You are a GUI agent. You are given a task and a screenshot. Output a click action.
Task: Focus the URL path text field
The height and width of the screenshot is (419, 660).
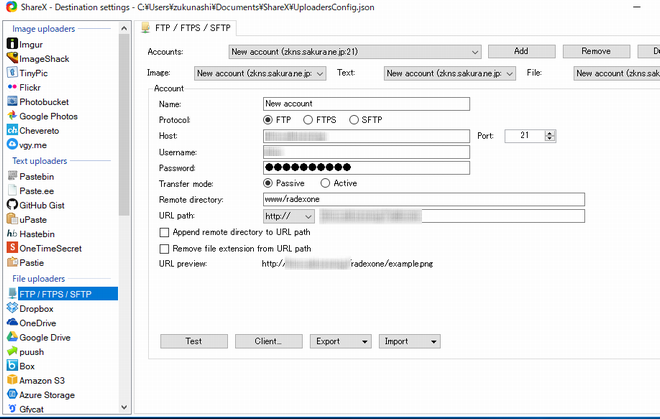pos(452,216)
